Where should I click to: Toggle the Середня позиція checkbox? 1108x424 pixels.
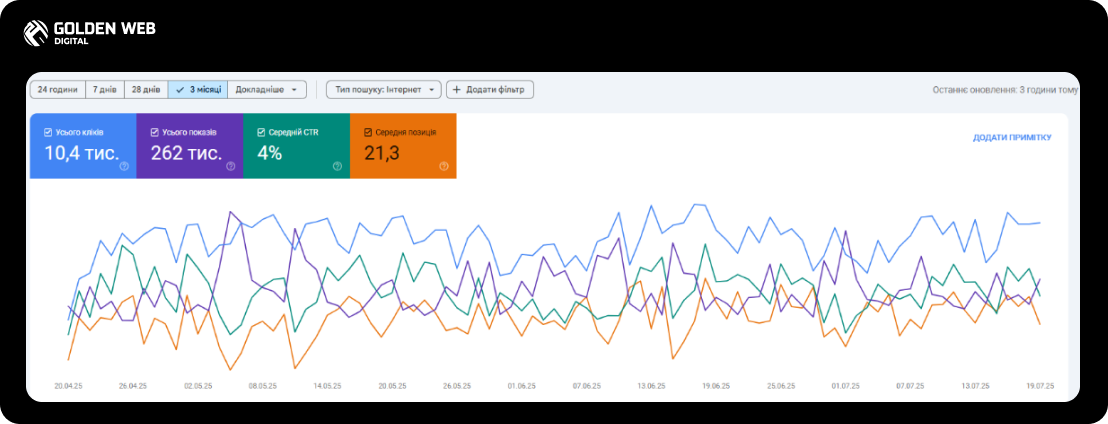click(x=367, y=132)
